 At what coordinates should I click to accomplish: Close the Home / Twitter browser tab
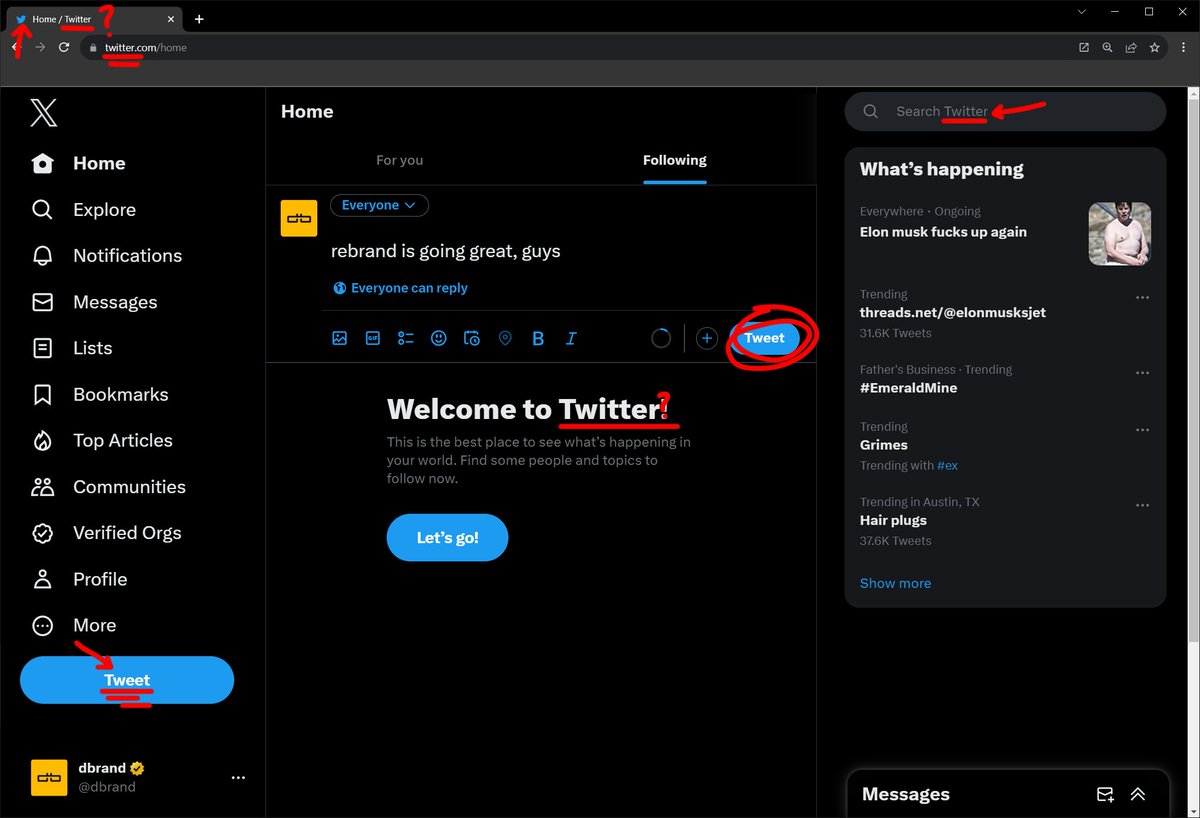pos(171,19)
